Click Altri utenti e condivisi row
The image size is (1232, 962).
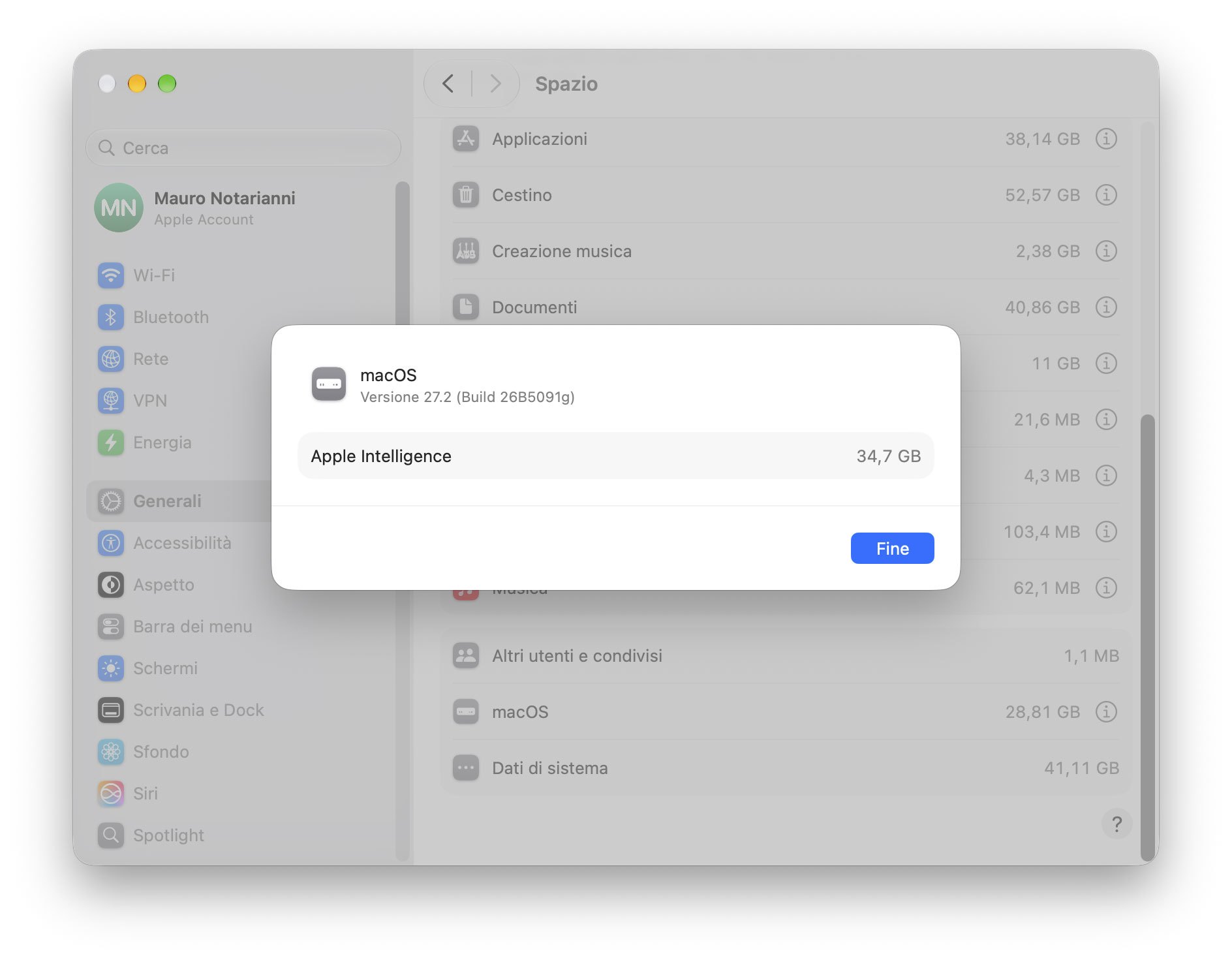tap(786, 656)
